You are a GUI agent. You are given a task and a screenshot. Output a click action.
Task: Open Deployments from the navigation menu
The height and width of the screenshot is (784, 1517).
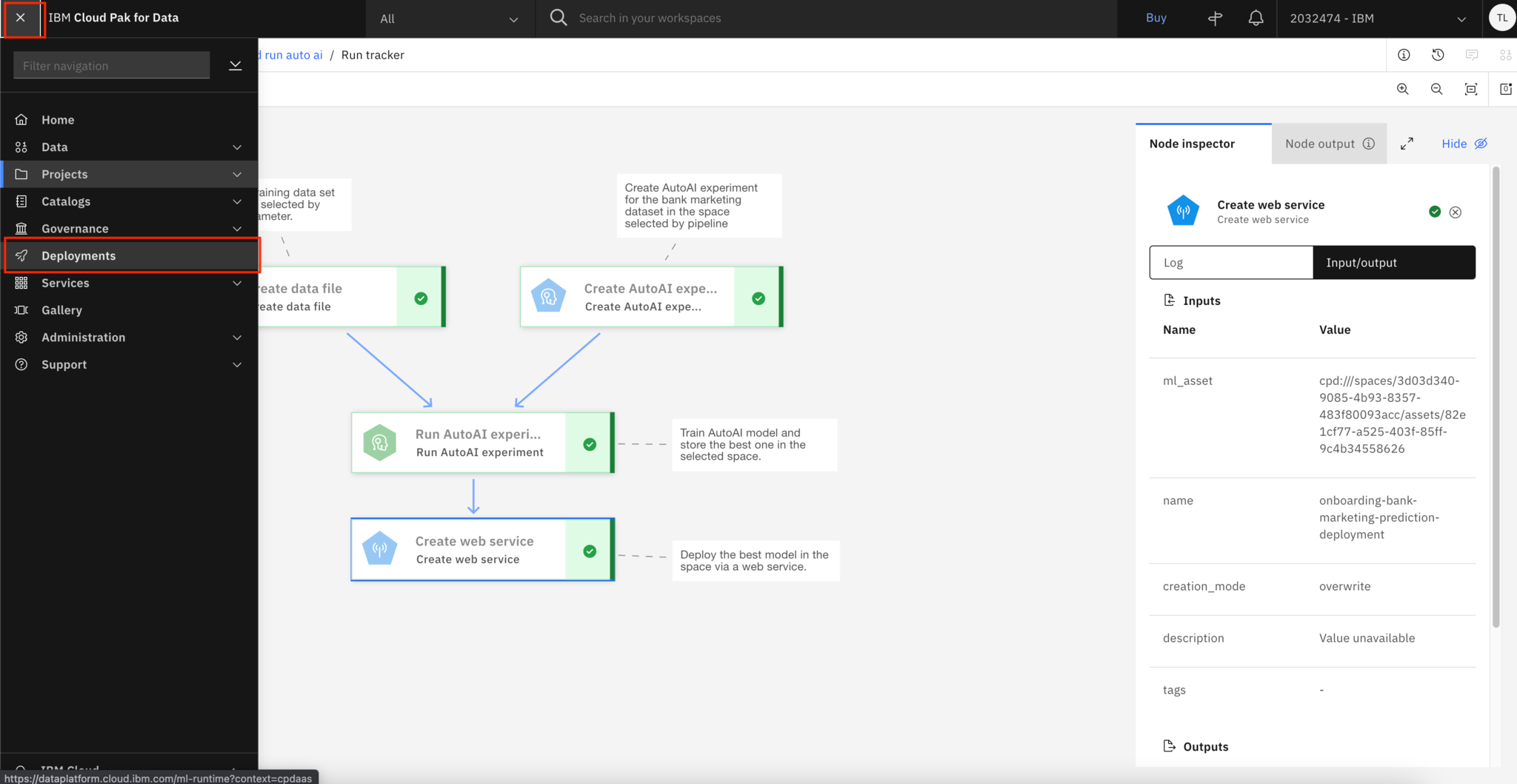point(129,255)
